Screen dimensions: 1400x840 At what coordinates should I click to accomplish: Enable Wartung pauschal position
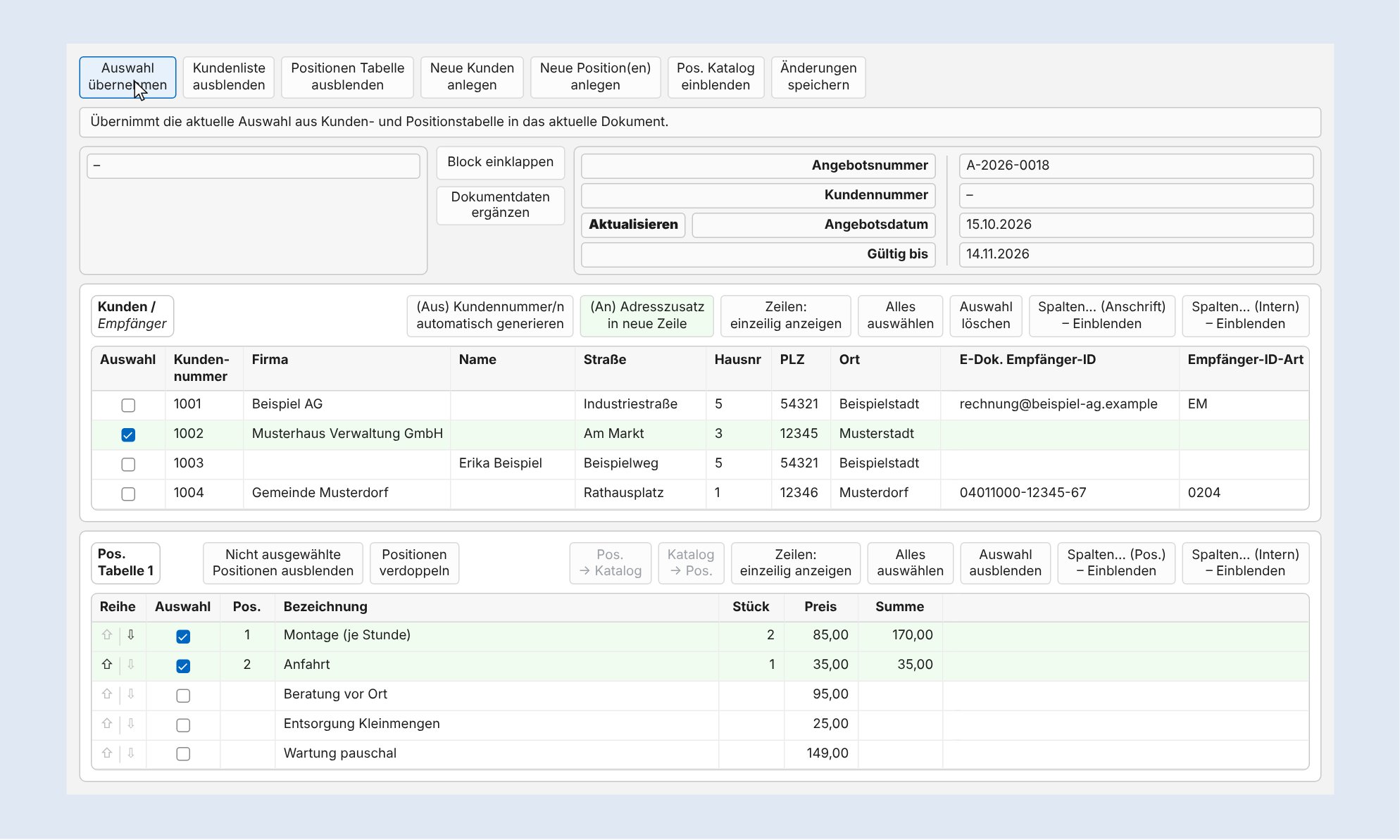point(183,754)
